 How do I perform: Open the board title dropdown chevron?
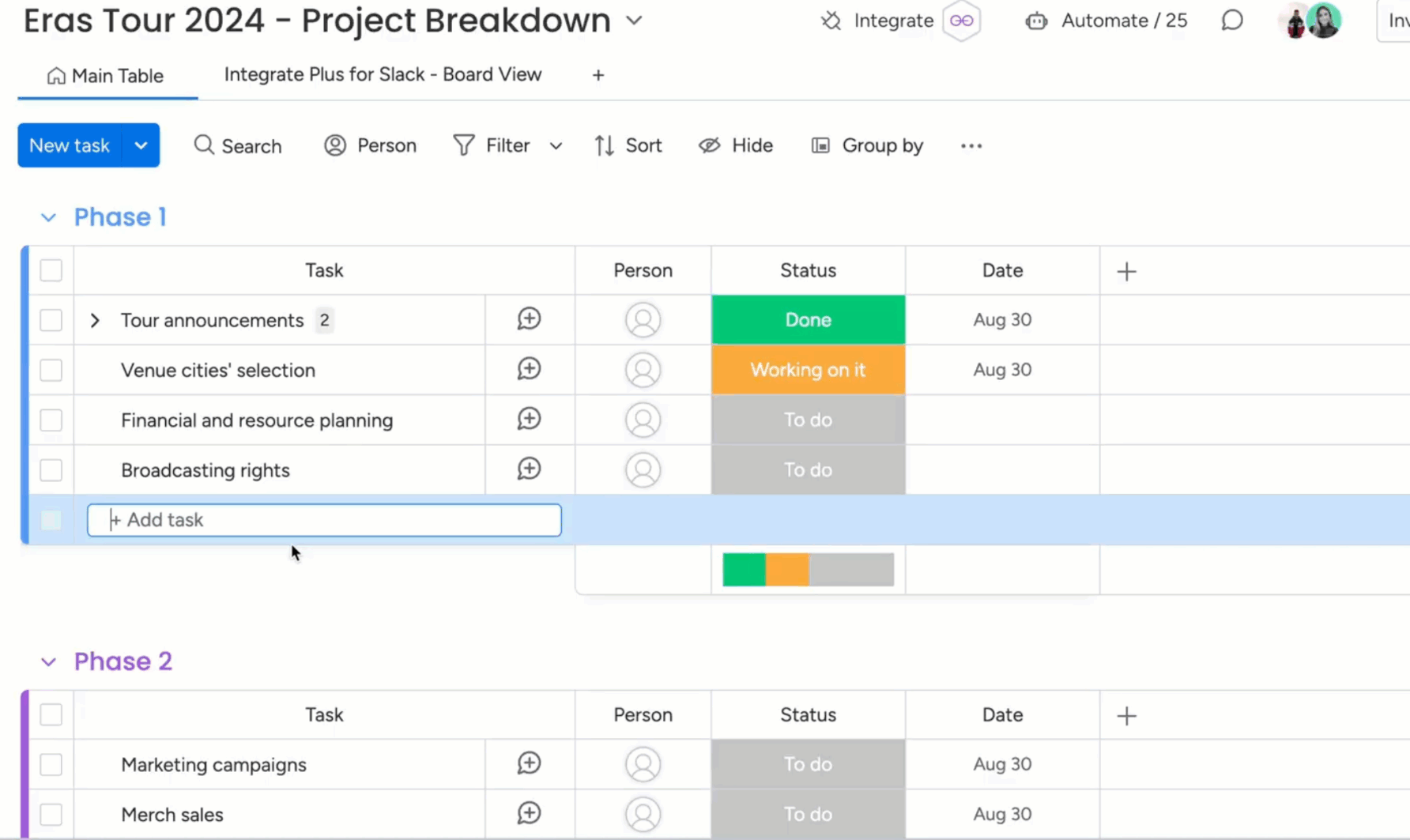tap(634, 21)
